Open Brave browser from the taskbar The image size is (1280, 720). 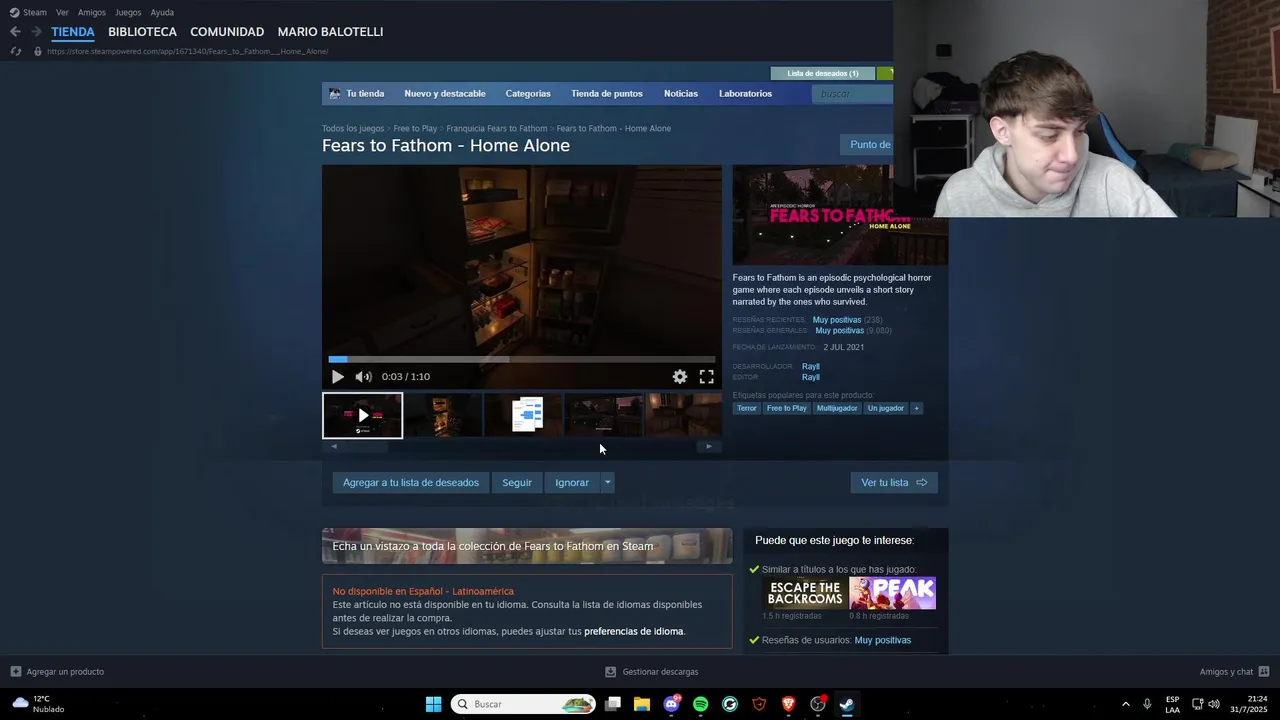pos(788,704)
